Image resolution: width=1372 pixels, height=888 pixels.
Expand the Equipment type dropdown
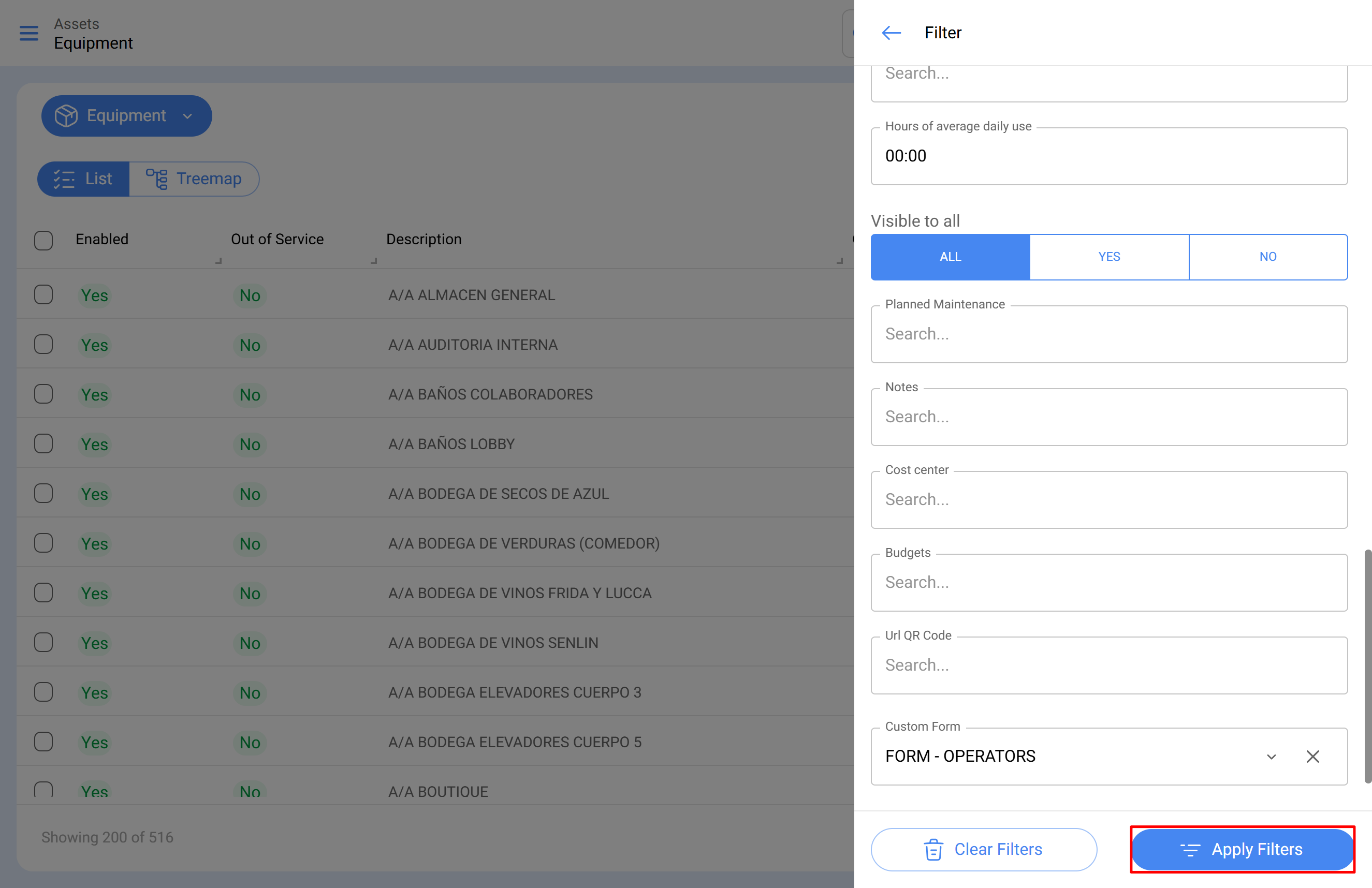(x=187, y=116)
